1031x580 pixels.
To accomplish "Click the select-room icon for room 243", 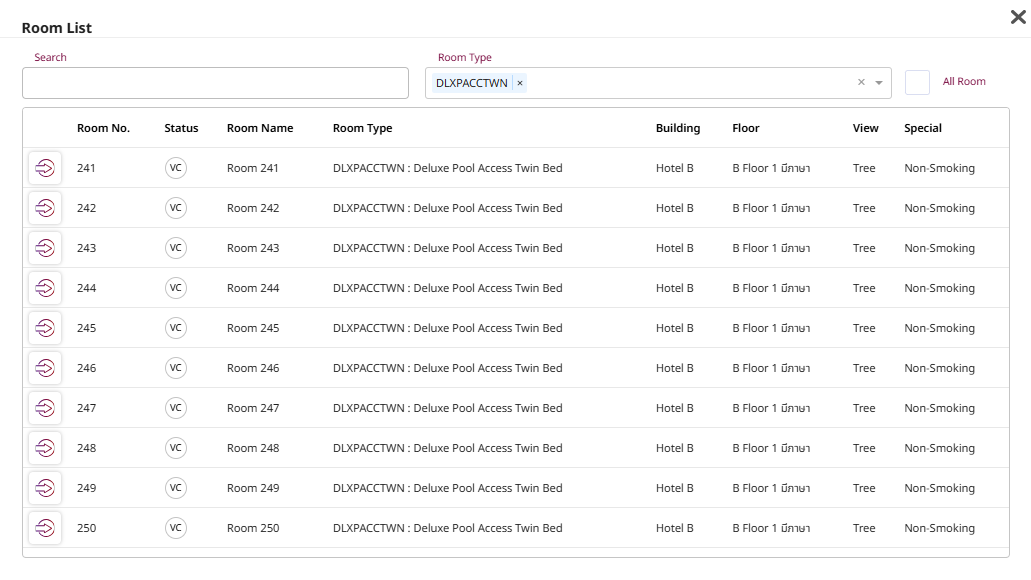I will tap(45, 248).
